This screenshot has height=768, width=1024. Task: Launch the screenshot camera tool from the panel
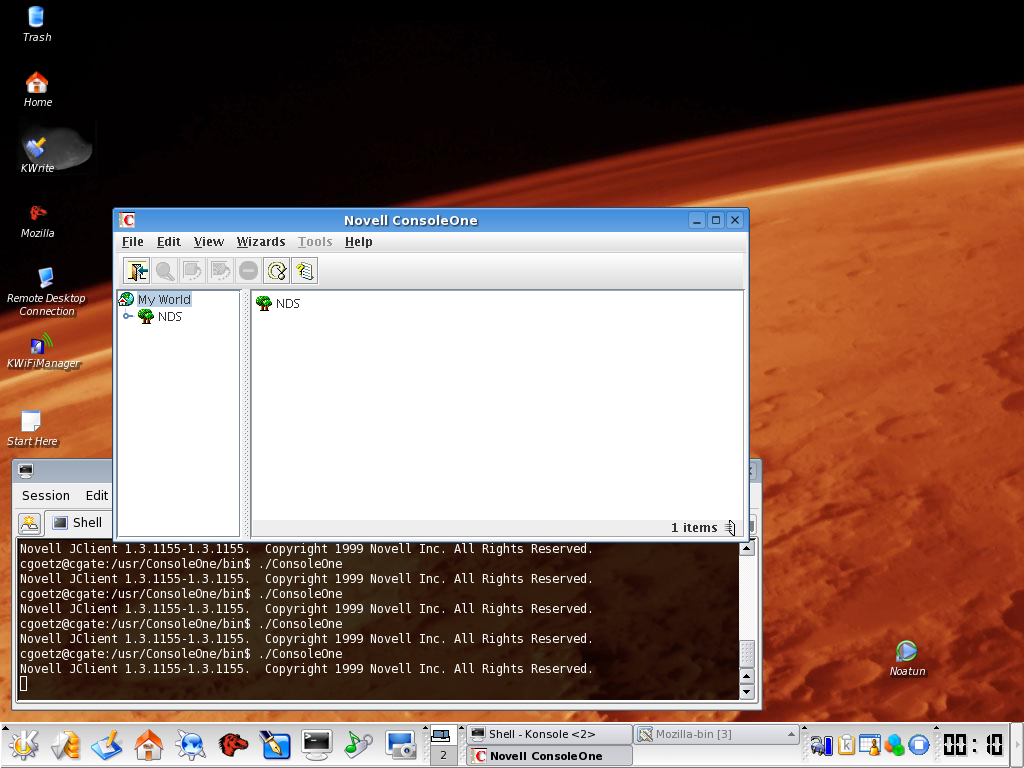(401, 745)
